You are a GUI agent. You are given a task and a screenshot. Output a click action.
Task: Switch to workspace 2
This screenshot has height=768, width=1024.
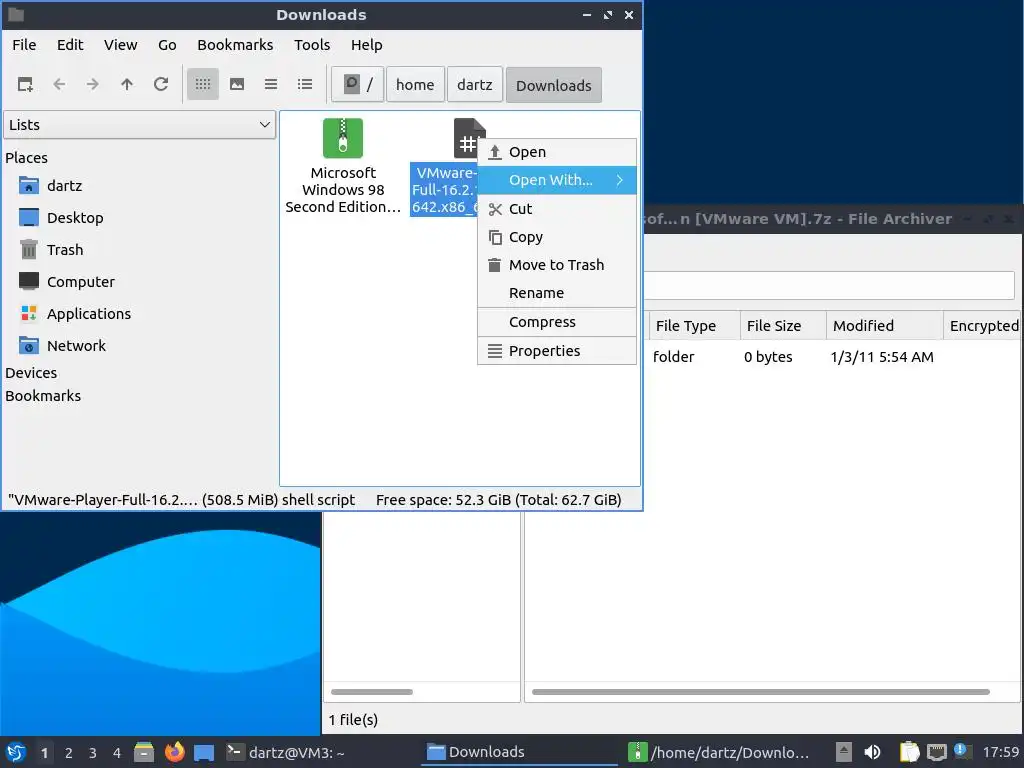(x=69, y=753)
